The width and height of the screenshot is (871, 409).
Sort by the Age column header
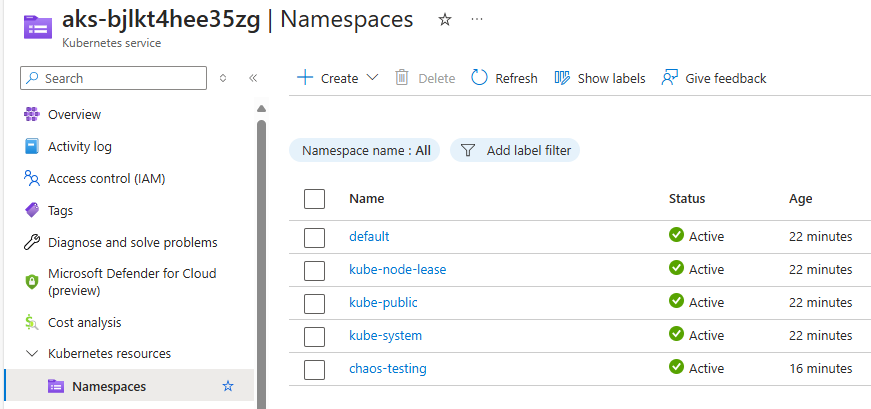click(x=800, y=198)
